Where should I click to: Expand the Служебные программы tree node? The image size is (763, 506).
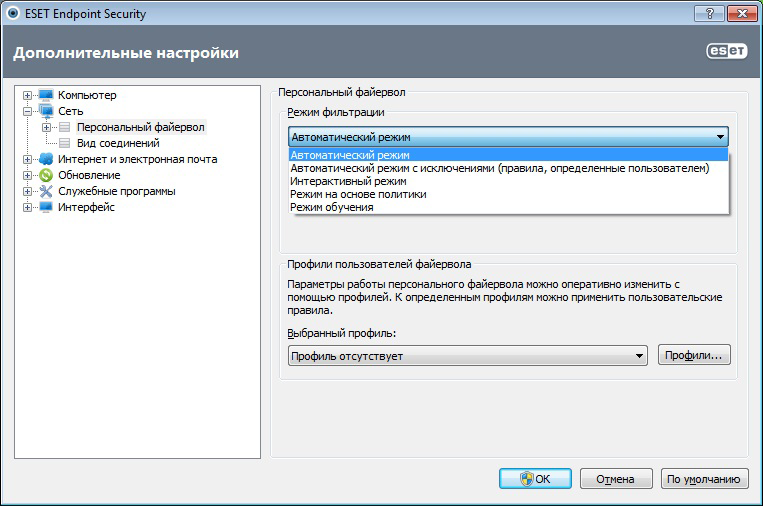point(27,192)
